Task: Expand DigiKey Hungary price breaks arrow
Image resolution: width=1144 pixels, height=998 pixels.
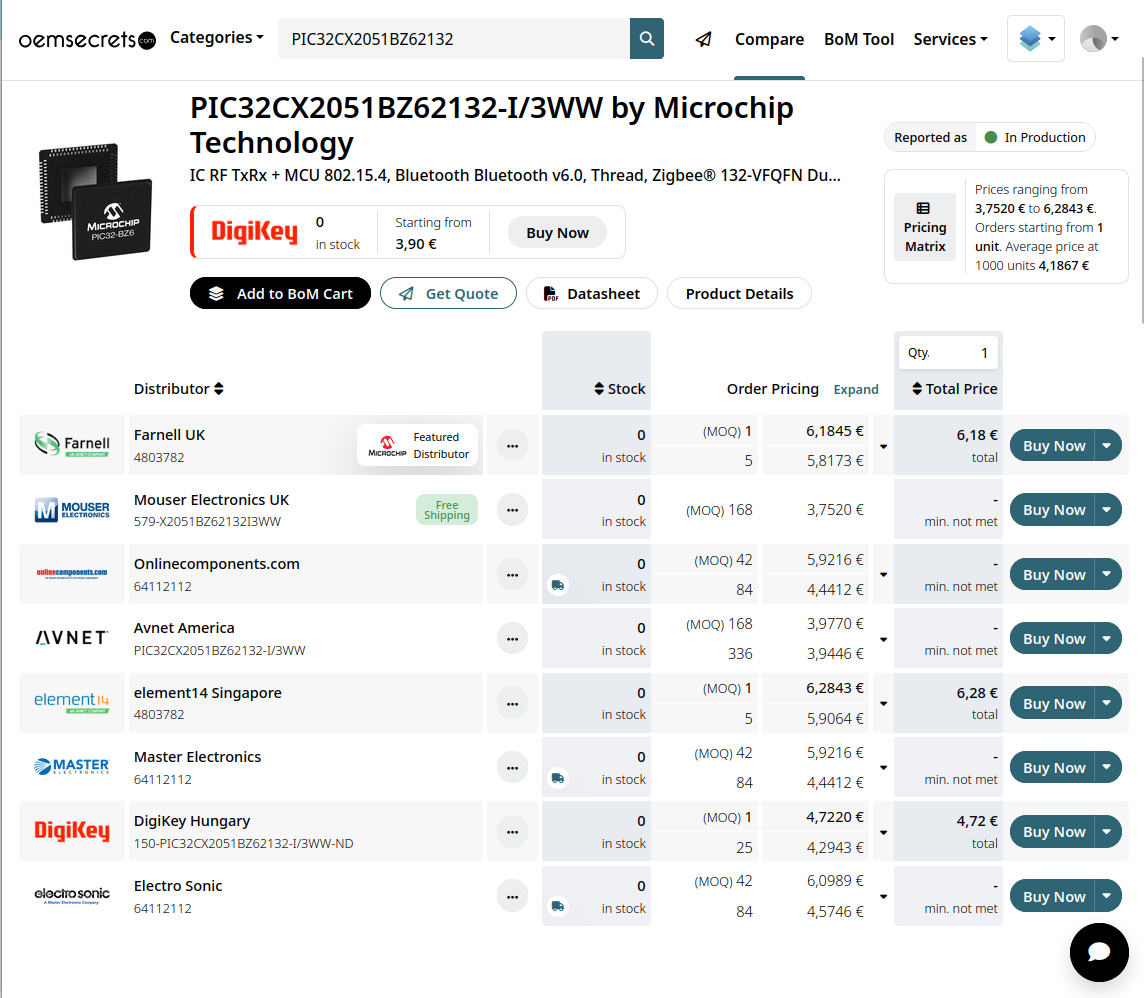Action: 883,832
